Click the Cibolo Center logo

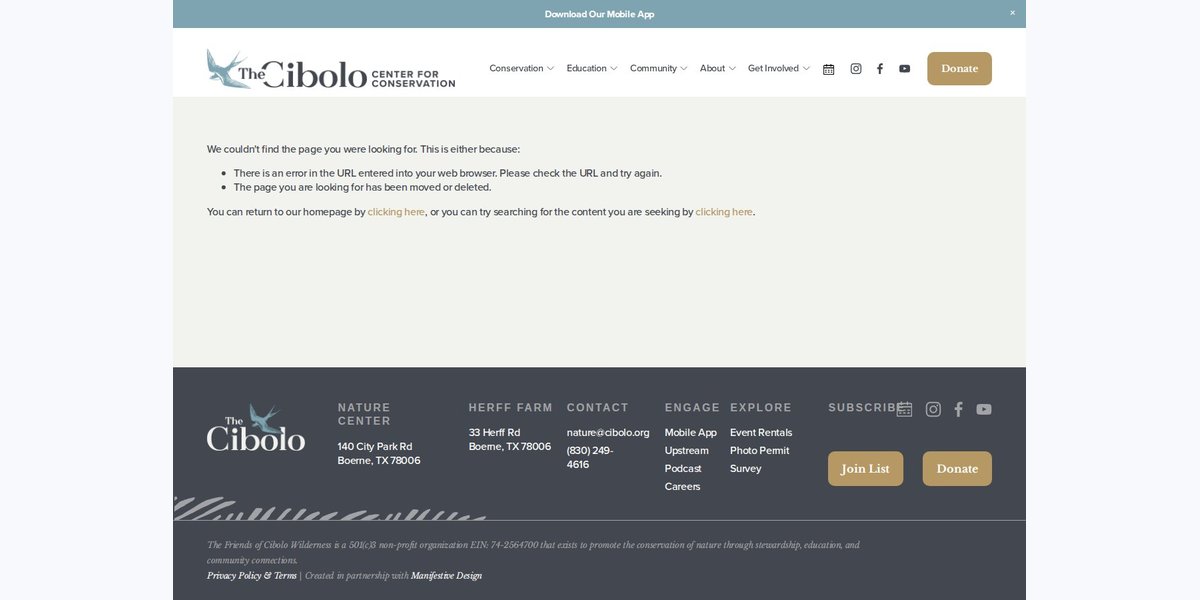click(x=330, y=69)
